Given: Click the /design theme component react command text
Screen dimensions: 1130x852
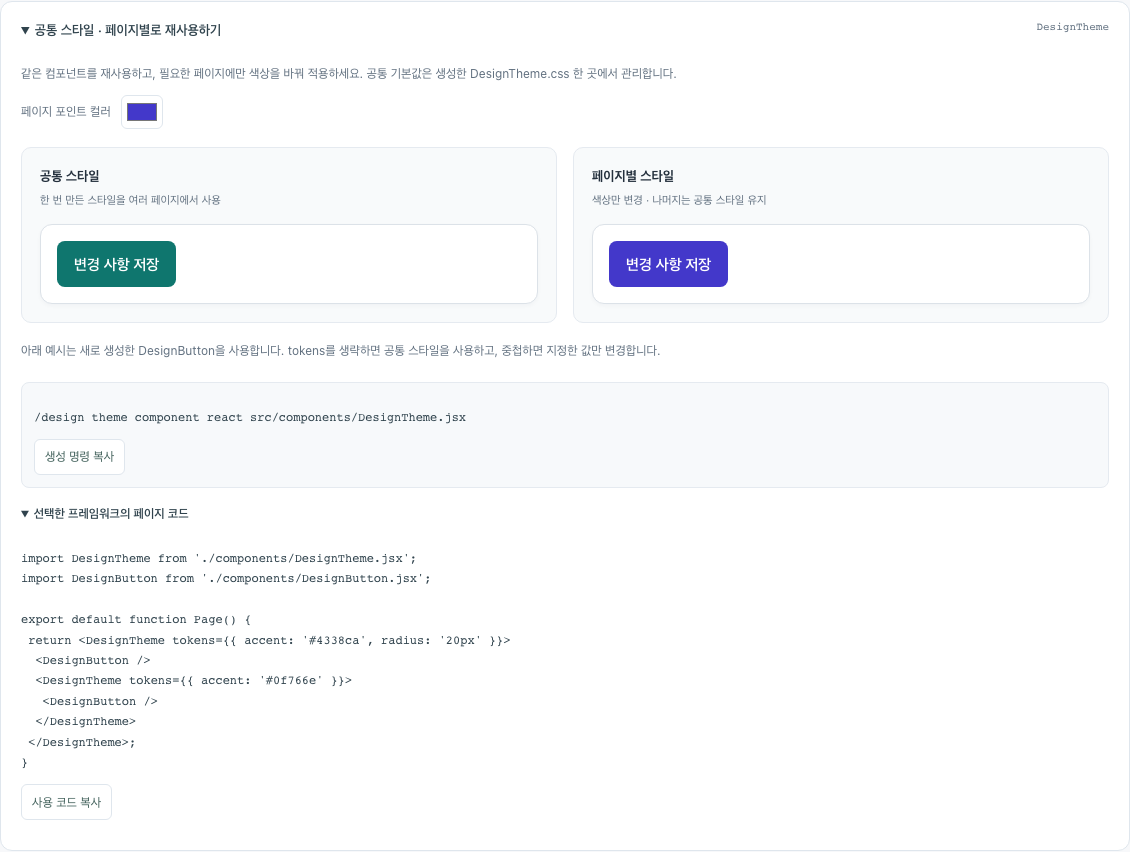Looking at the screenshot, I should (250, 417).
